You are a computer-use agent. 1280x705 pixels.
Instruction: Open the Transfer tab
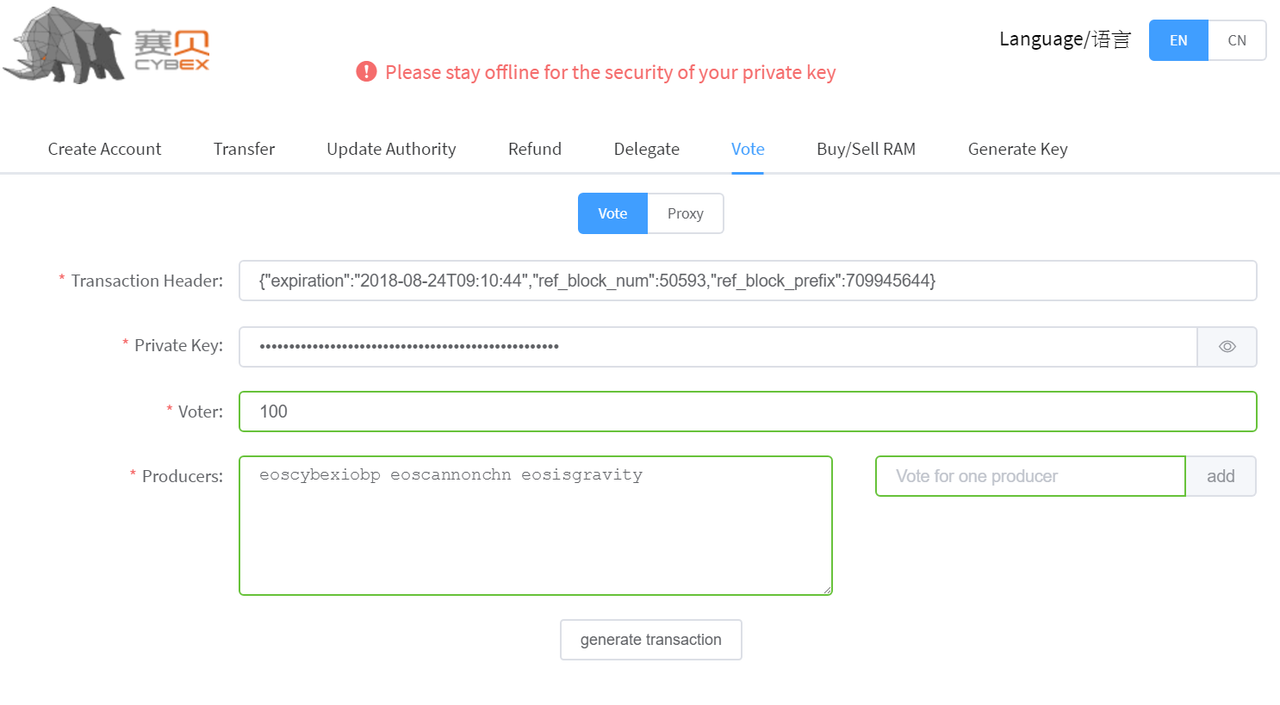coord(244,149)
